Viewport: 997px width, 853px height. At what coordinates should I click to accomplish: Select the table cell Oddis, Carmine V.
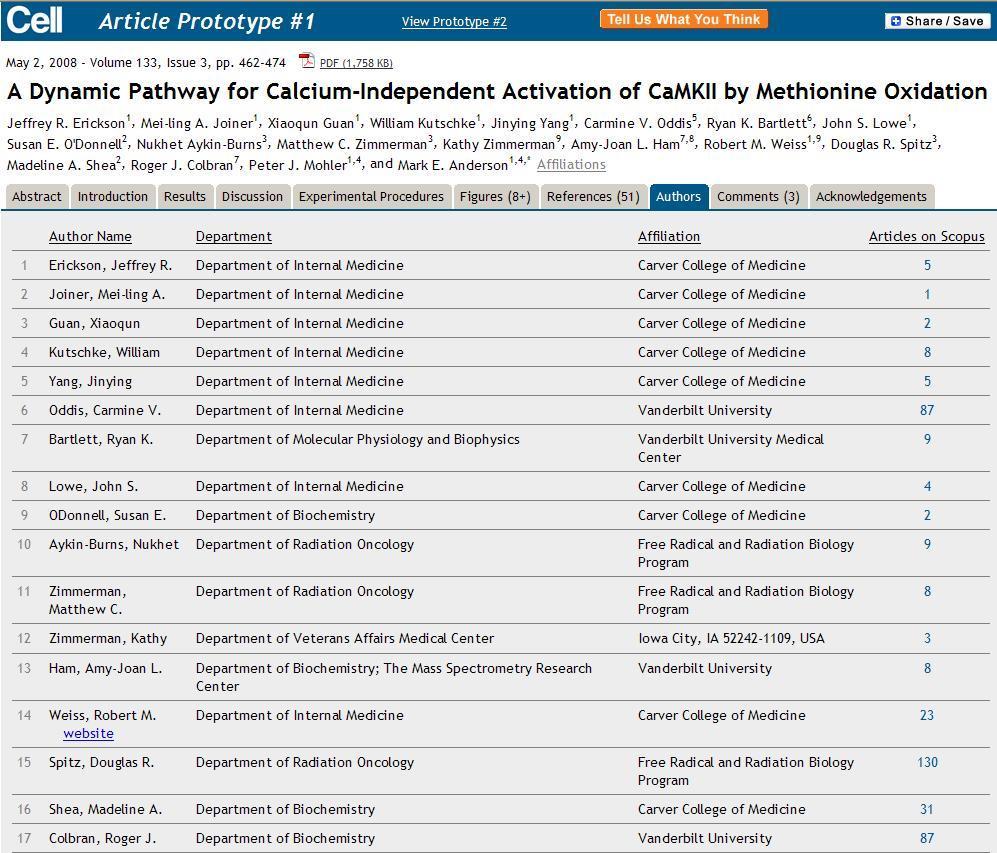pyautogui.click(x=105, y=411)
